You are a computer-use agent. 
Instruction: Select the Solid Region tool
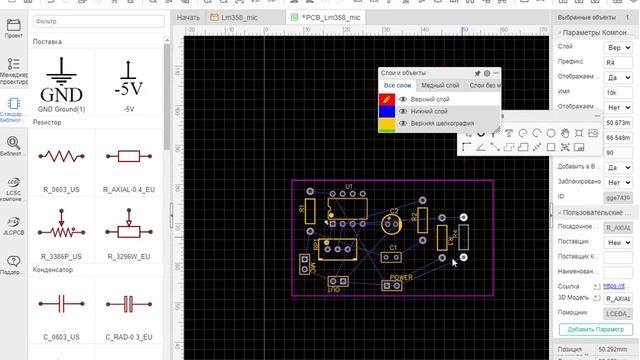[x=523, y=147]
